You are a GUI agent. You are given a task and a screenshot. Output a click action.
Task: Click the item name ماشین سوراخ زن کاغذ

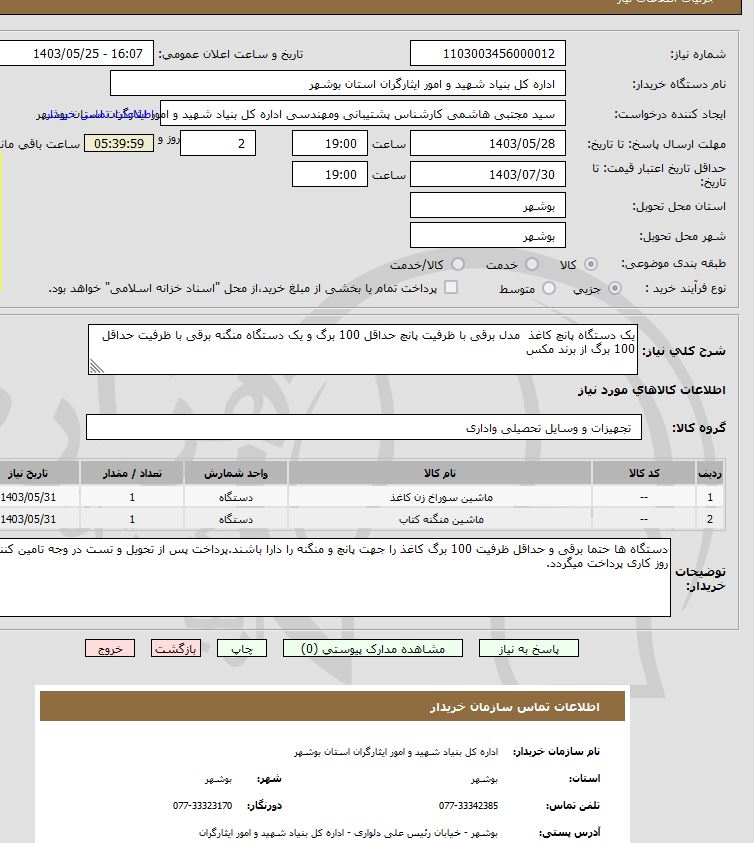click(441, 497)
